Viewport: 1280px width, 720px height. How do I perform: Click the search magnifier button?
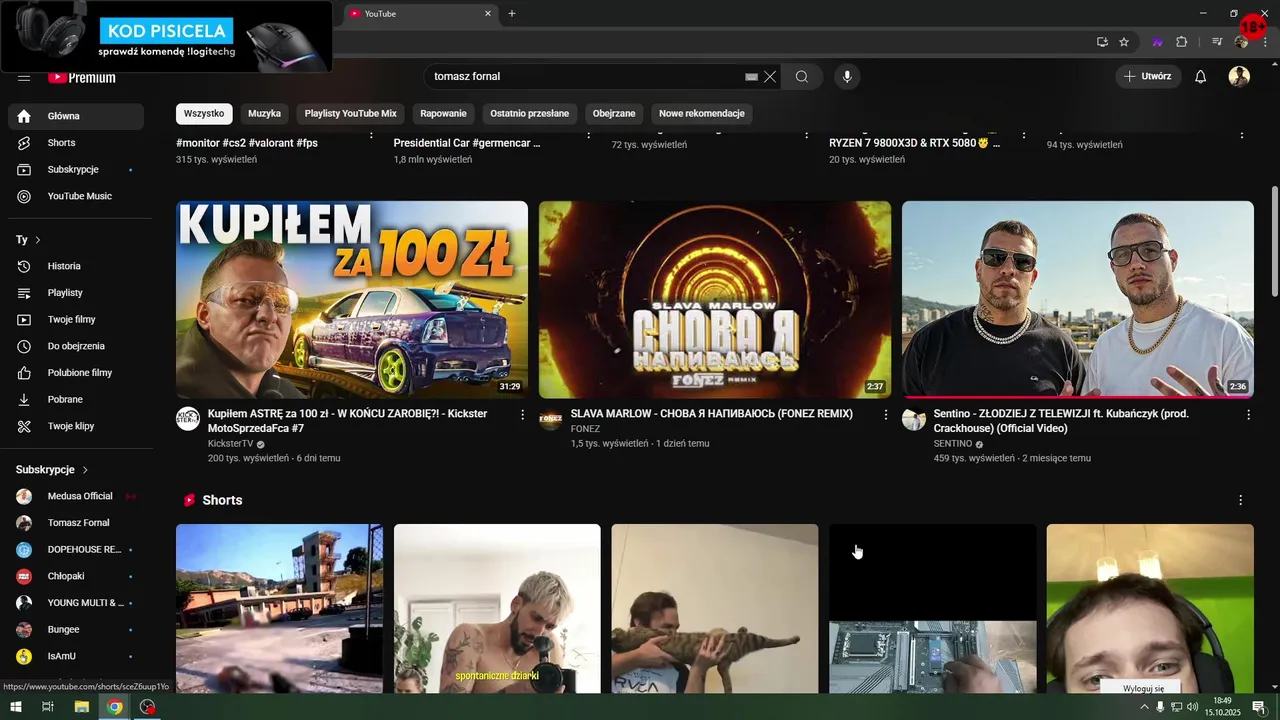pyautogui.click(x=802, y=77)
